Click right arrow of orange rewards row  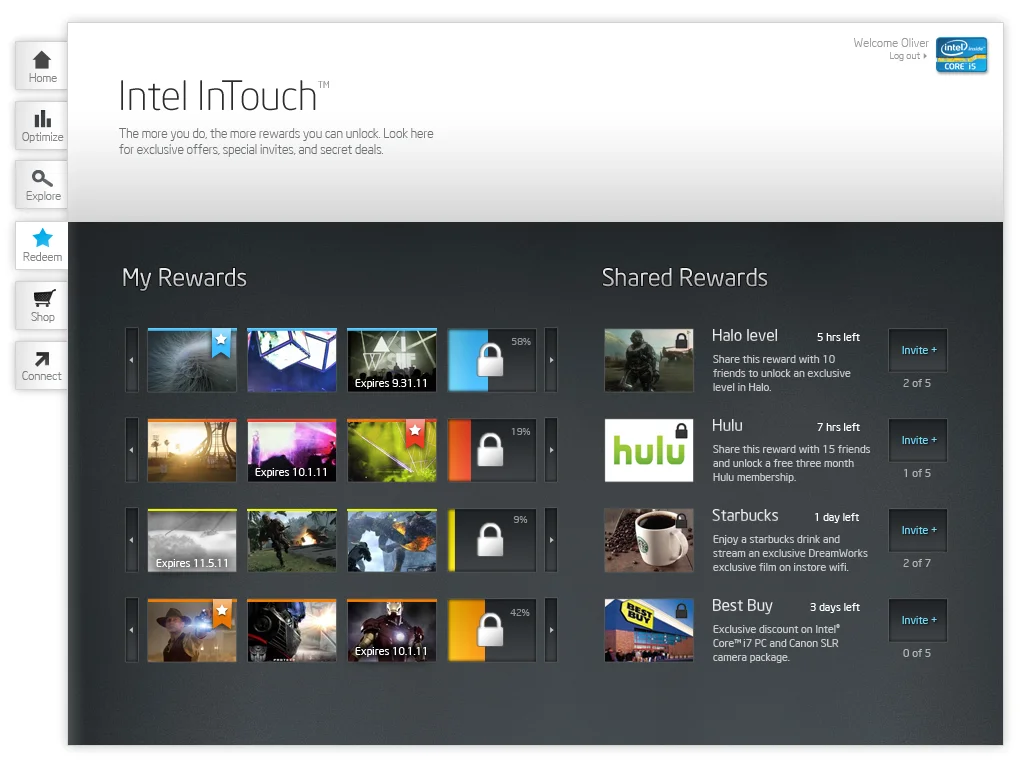click(x=551, y=630)
